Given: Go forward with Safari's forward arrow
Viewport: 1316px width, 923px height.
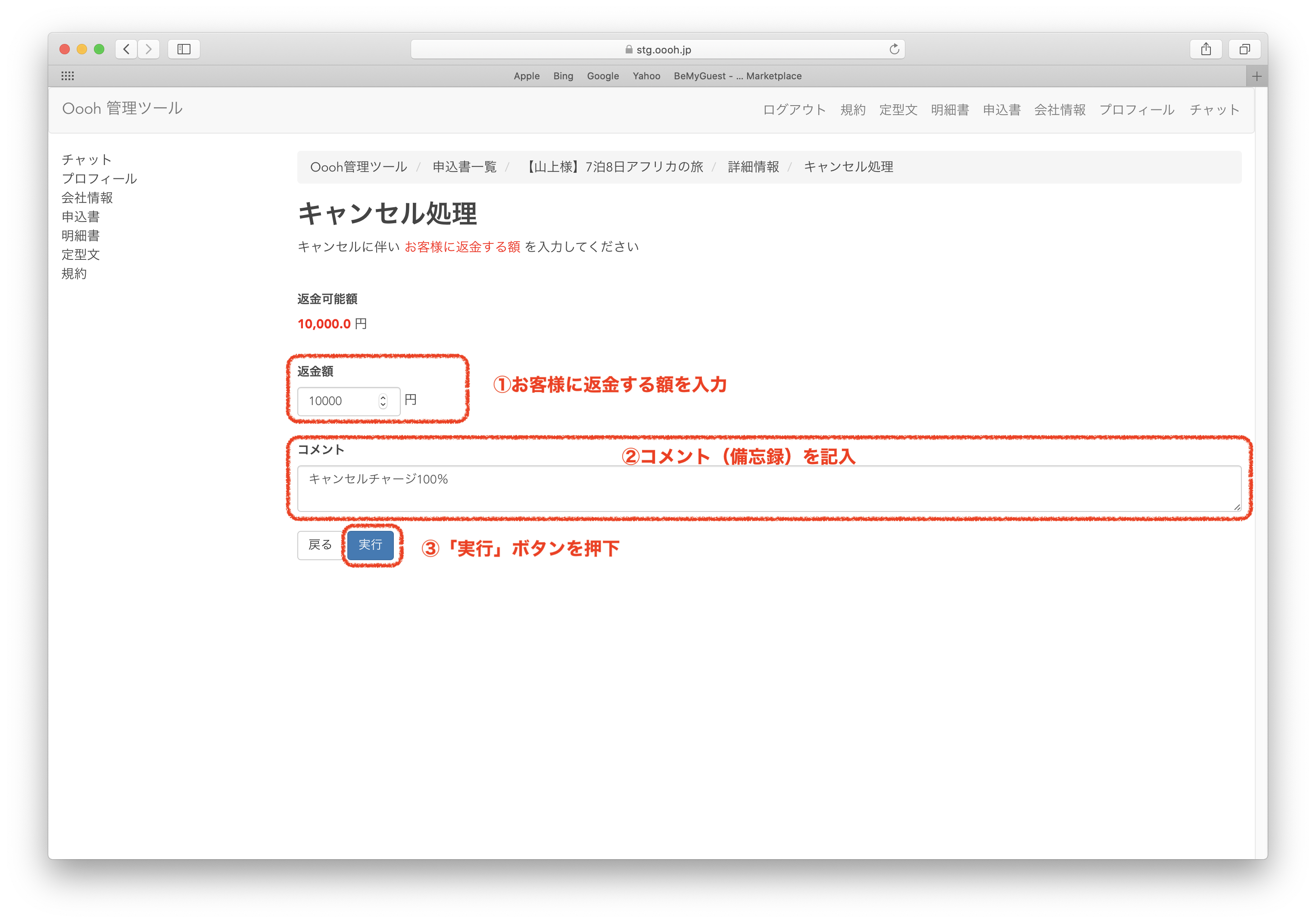Looking at the screenshot, I should coord(149,49).
